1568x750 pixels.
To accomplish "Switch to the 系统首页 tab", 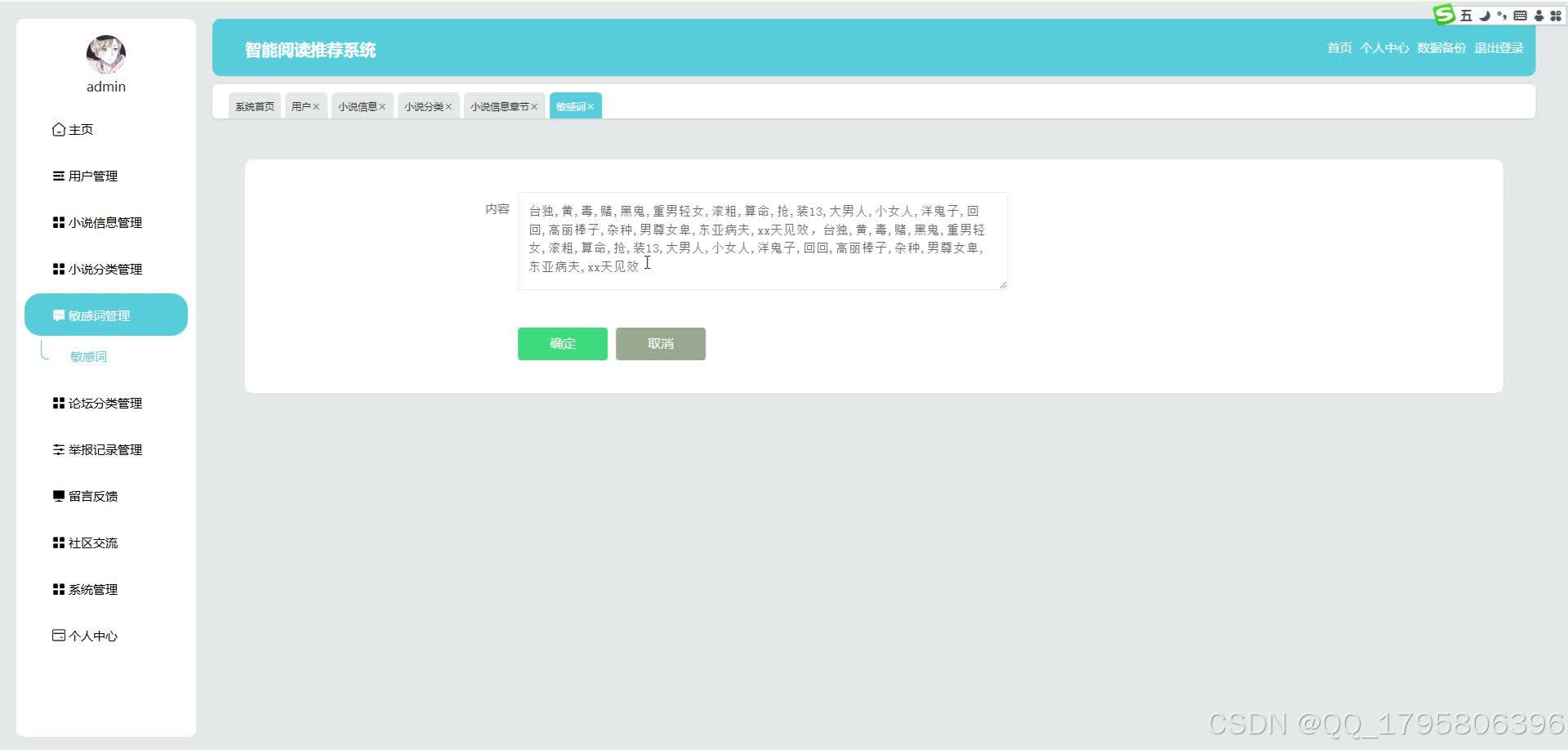I will pyautogui.click(x=255, y=106).
